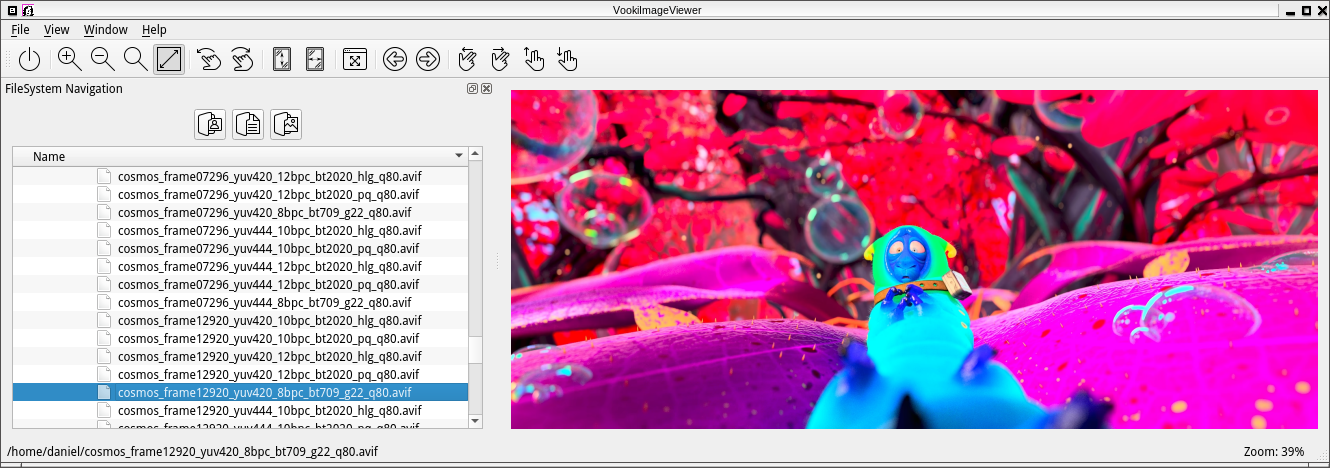The width and height of the screenshot is (1330, 468).
Task: Go to the next image
Action: [427, 60]
